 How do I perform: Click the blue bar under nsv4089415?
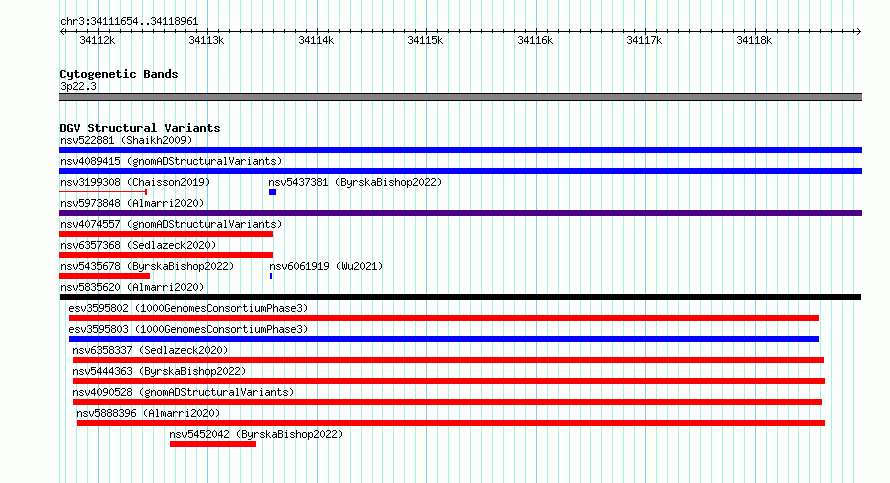pyautogui.click(x=460, y=171)
